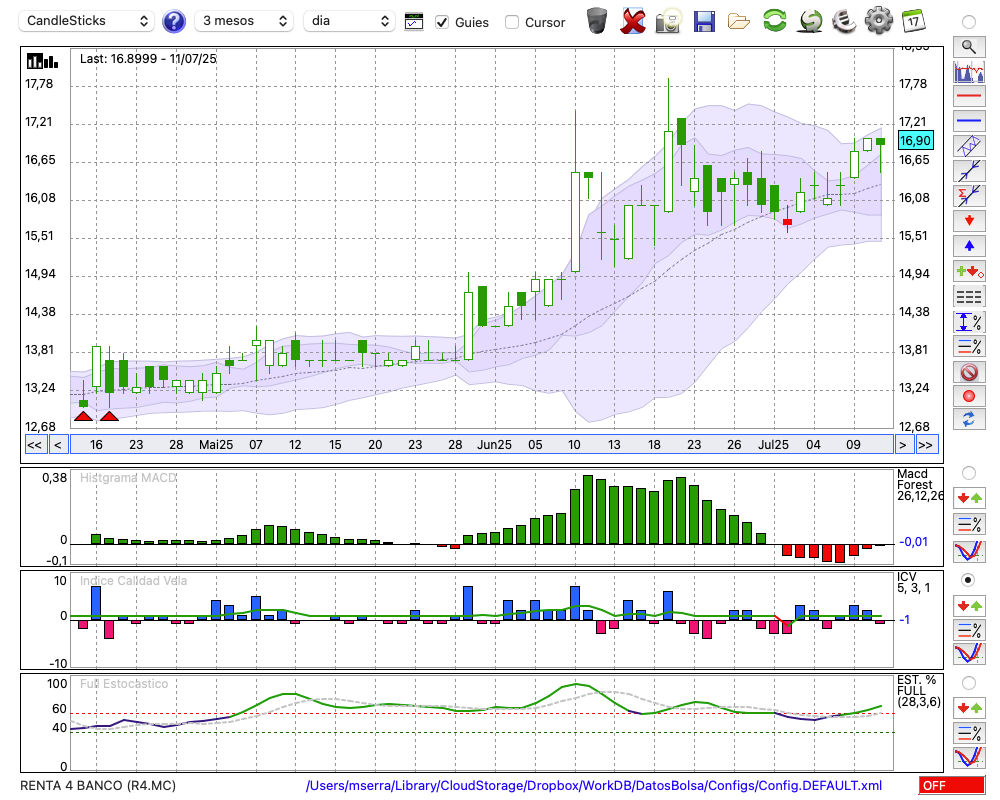Click the bar chart icon inside price chart

42,61
